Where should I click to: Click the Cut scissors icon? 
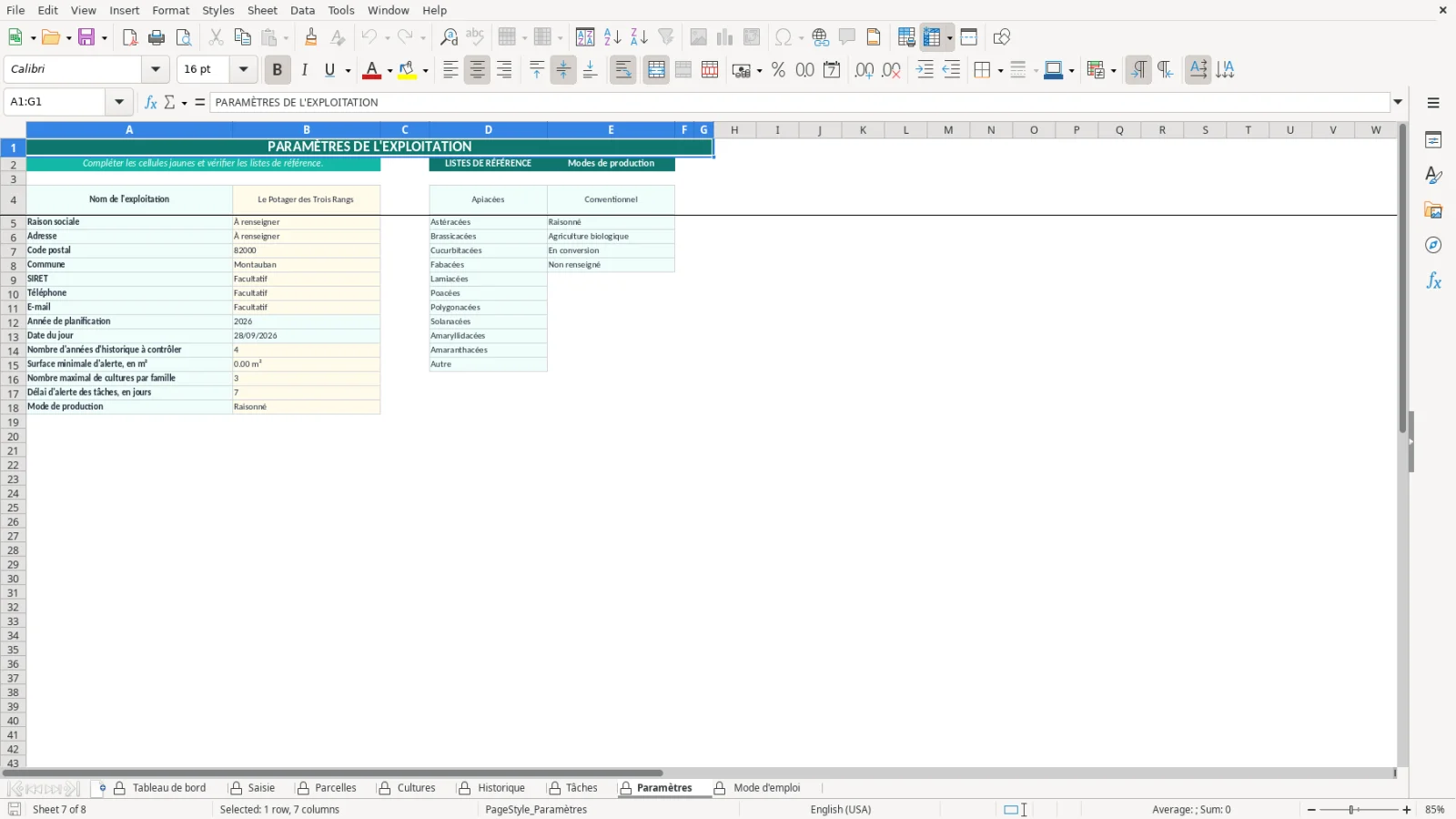point(216,37)
